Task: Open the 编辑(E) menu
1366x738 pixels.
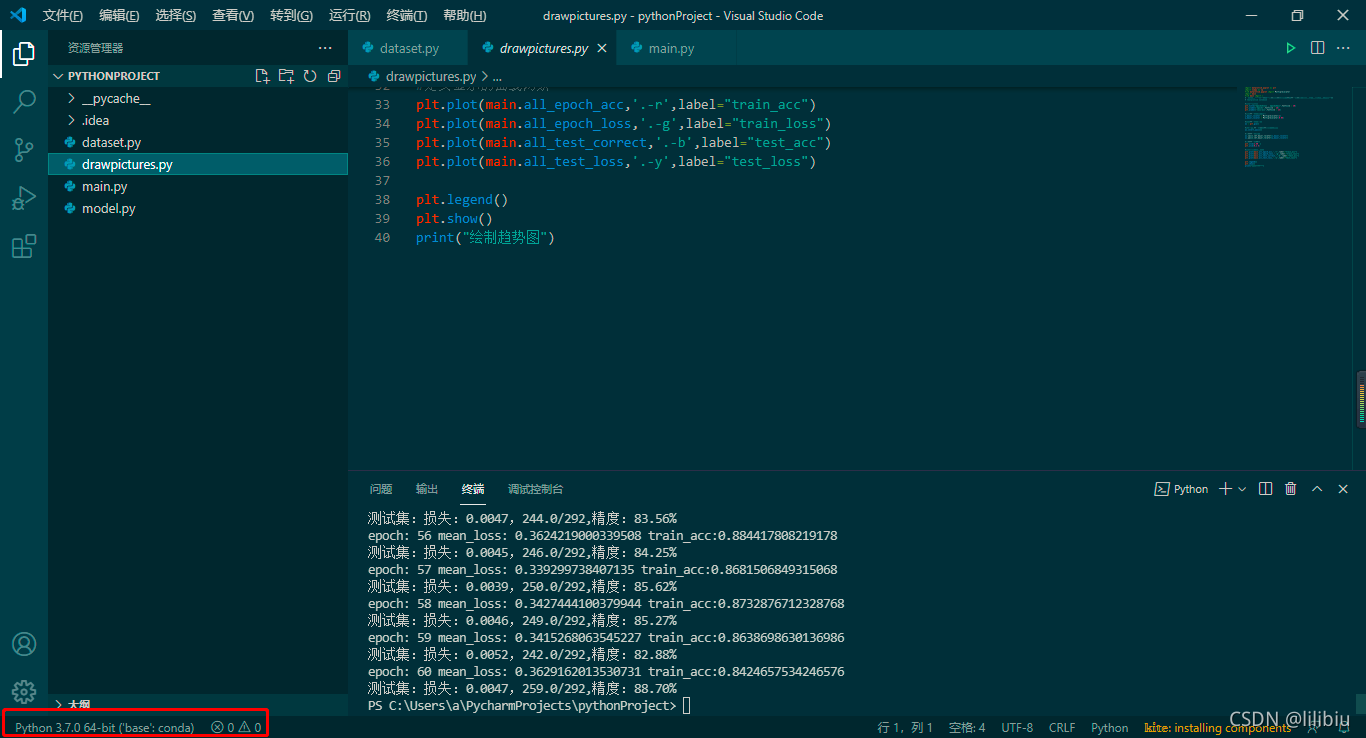Action: click(119, 15)
